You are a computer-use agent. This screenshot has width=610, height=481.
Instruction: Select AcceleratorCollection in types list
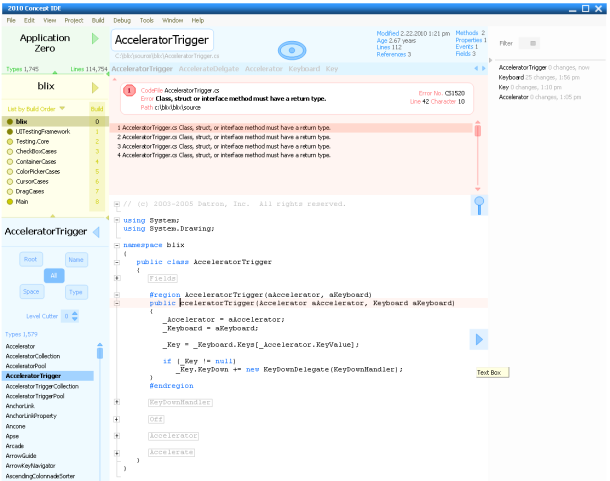tap(33, 356)
